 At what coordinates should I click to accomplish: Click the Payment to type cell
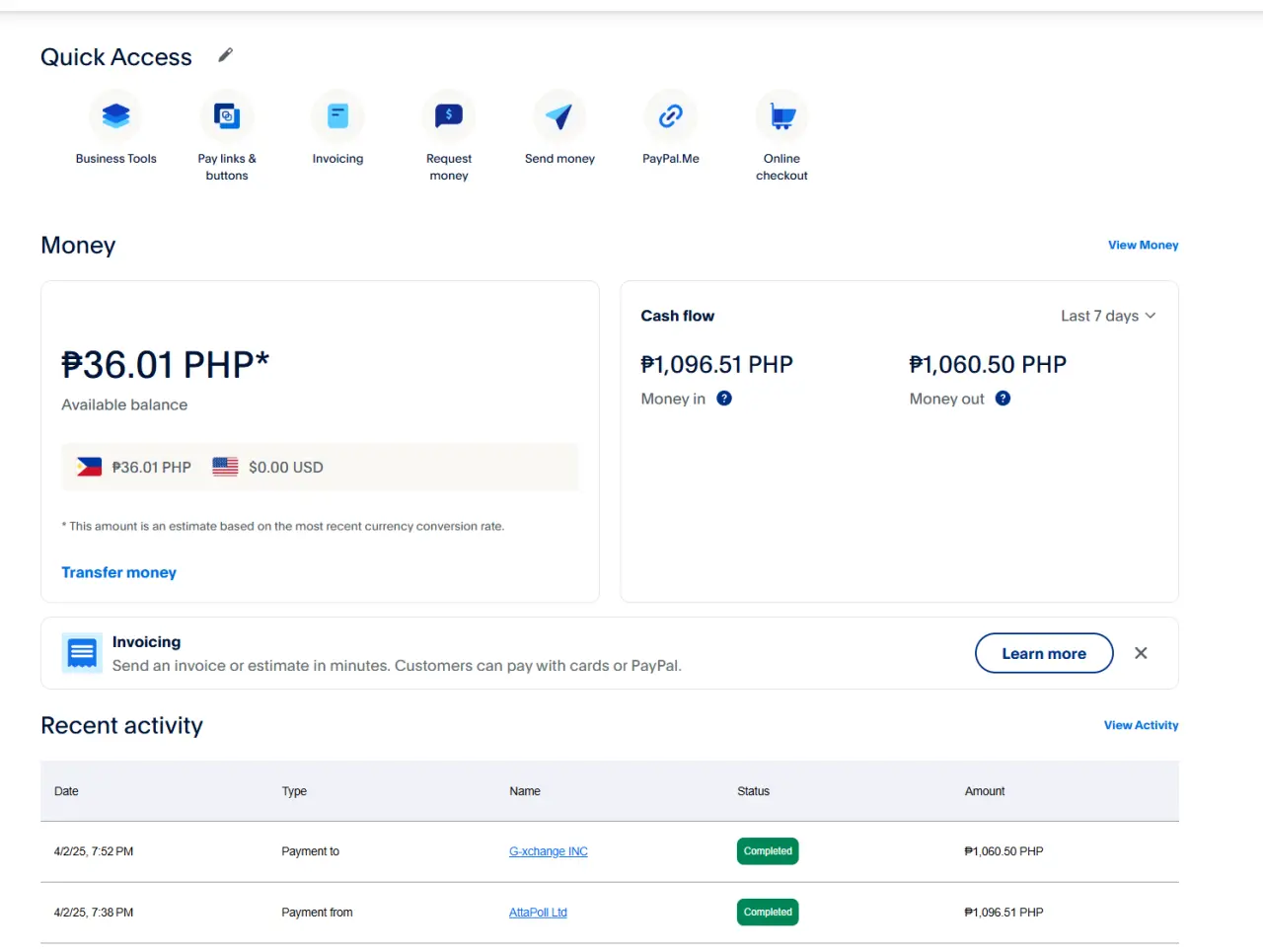pos(310,851)
